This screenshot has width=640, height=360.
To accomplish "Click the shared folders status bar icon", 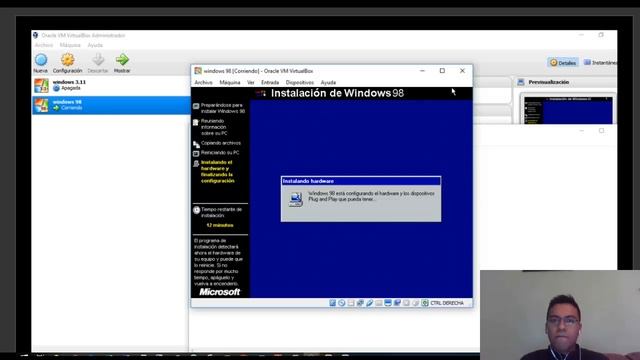I will click(379, 303).
